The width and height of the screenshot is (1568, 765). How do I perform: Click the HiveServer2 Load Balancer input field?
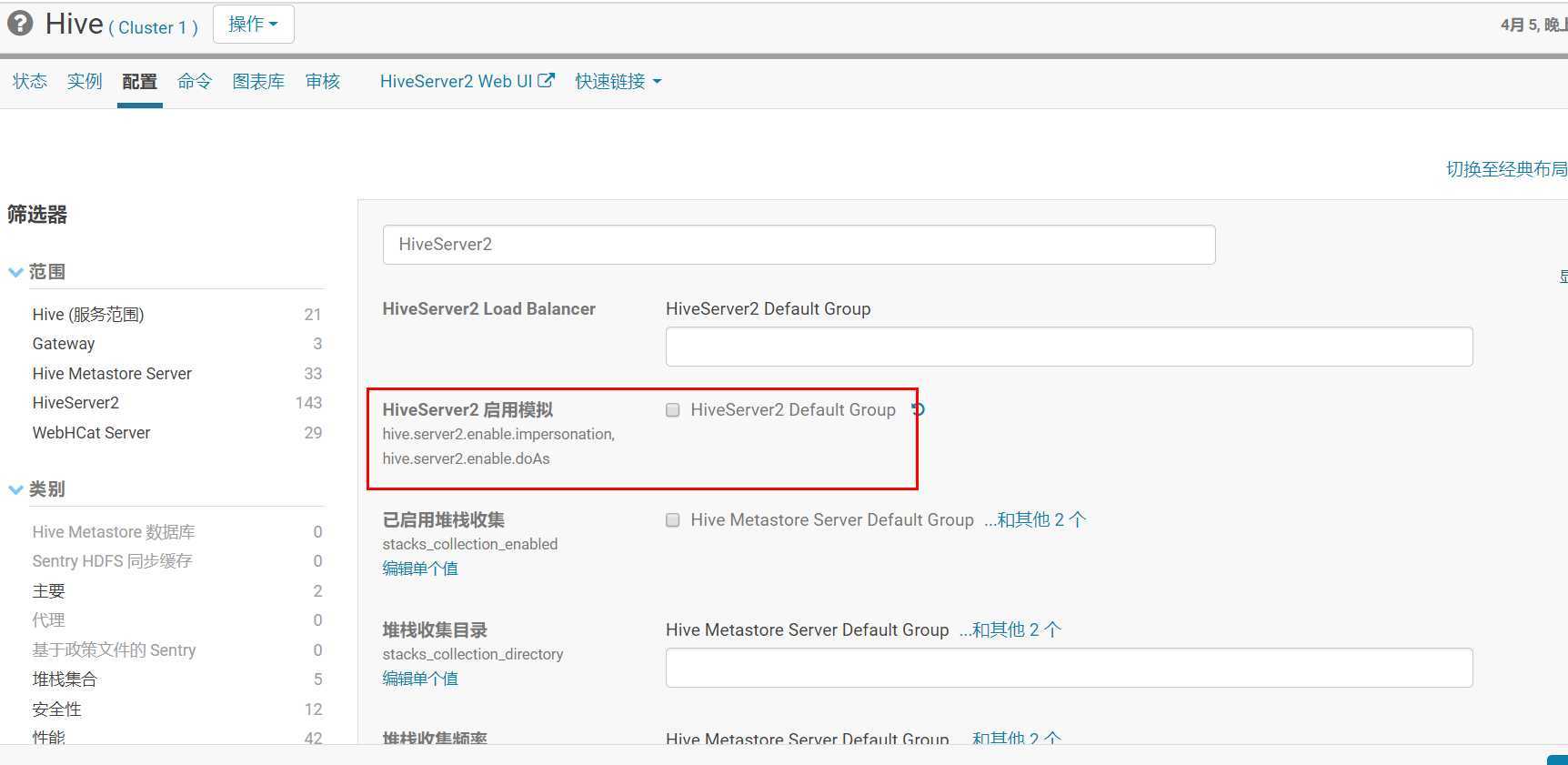coord(1069,347)
